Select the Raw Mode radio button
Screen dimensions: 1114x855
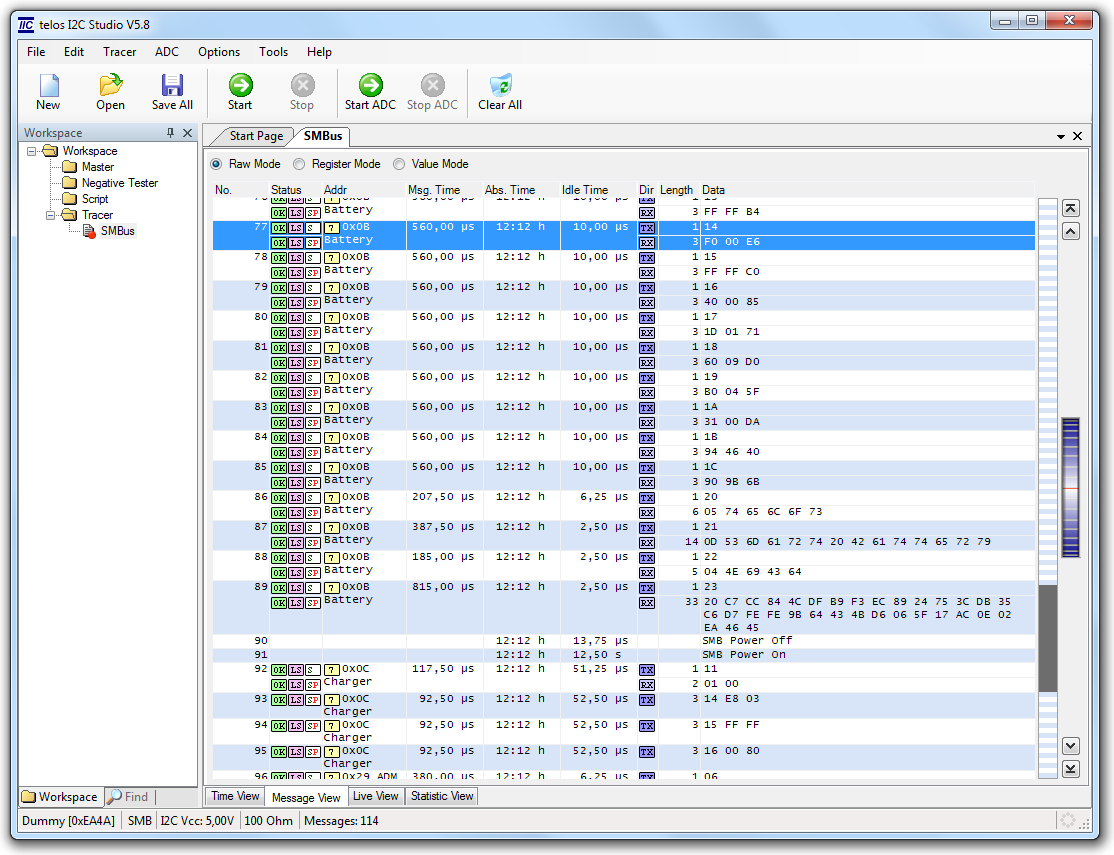pos(216,164)
